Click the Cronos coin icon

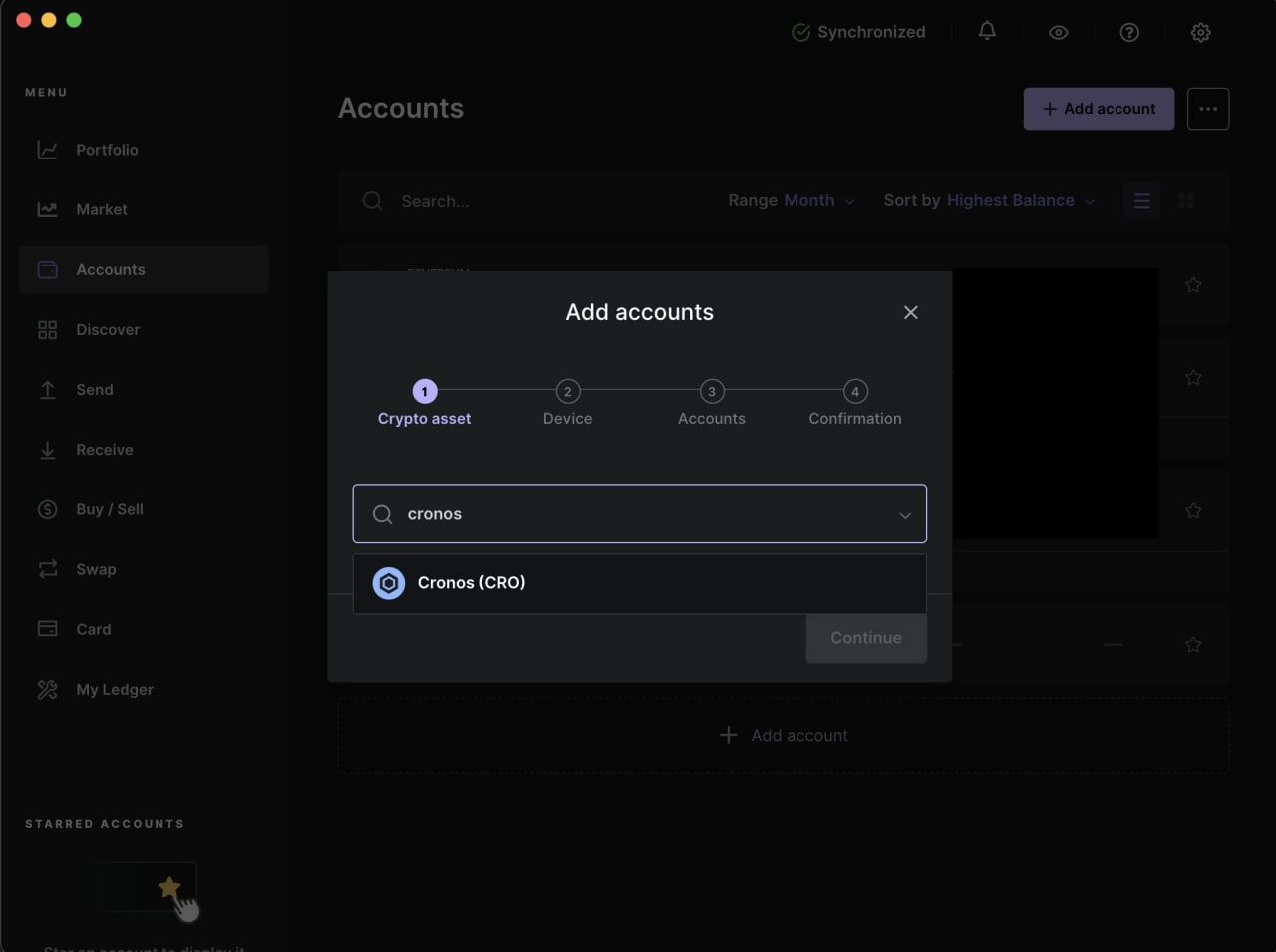[389, 583]
